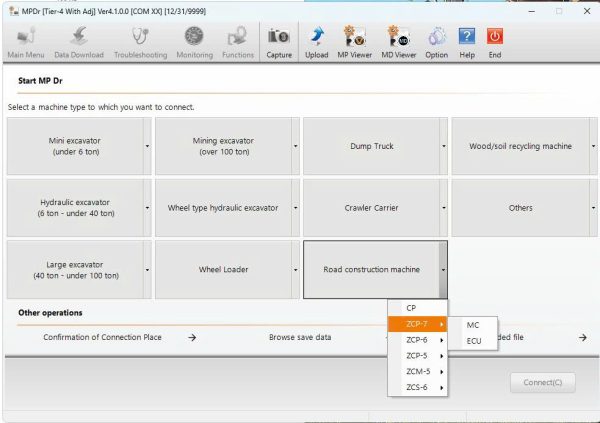The width and height of the screenshot is (600, 423).
Task: Expand Dump Truck dropdown arrow
Action: pyautogui.click(x=443, y=146)
